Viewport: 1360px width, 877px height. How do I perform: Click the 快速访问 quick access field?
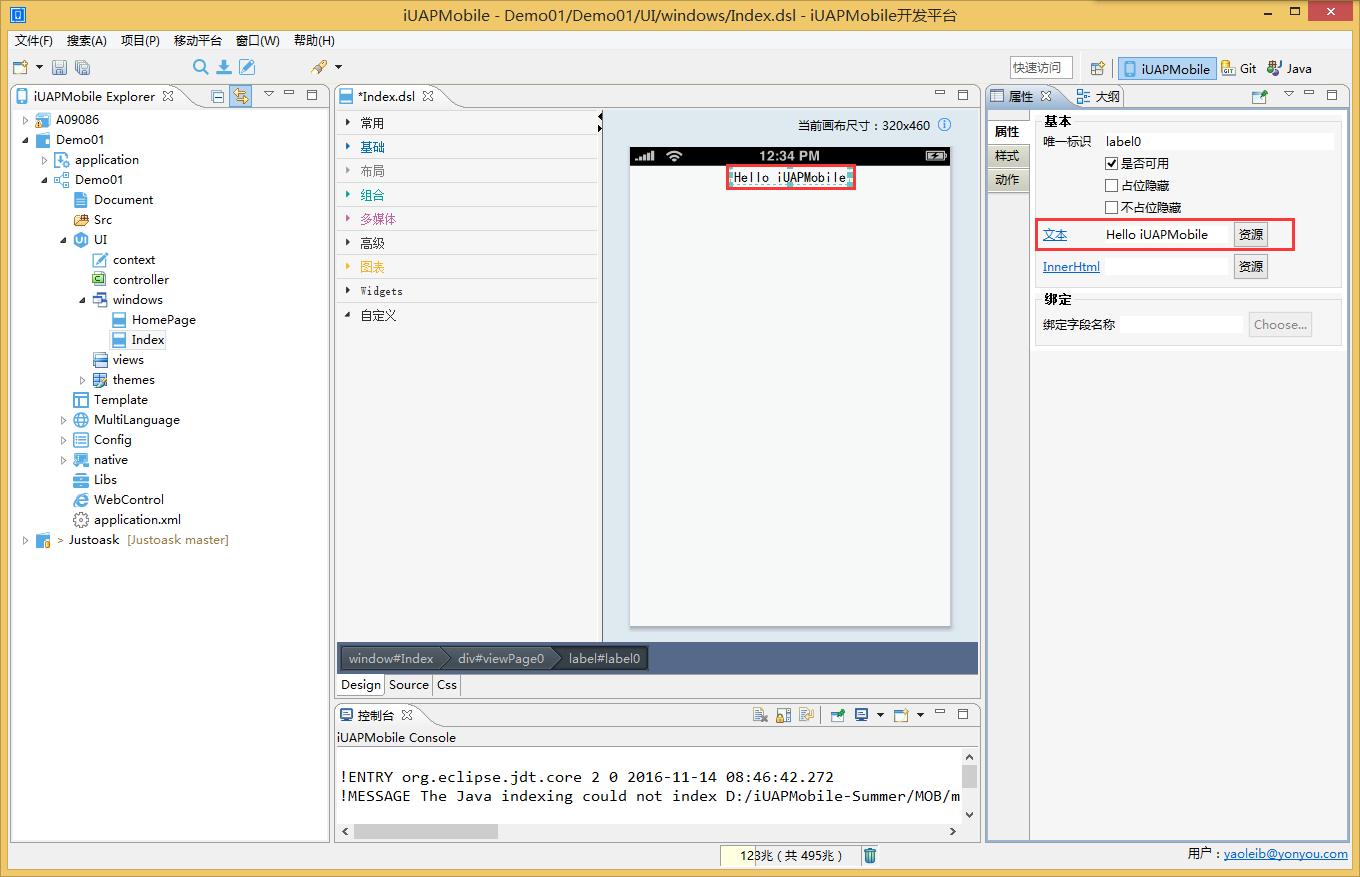[x=1041, y=68]
